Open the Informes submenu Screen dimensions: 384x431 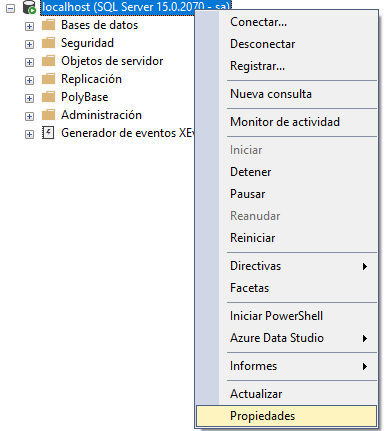[x=287, y=366]
